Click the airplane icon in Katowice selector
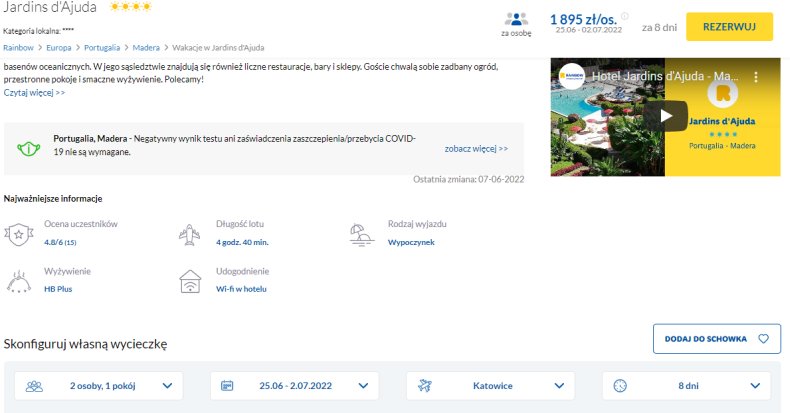The width and height of the screenshot is (790, 413). click(x=425, y=386)
